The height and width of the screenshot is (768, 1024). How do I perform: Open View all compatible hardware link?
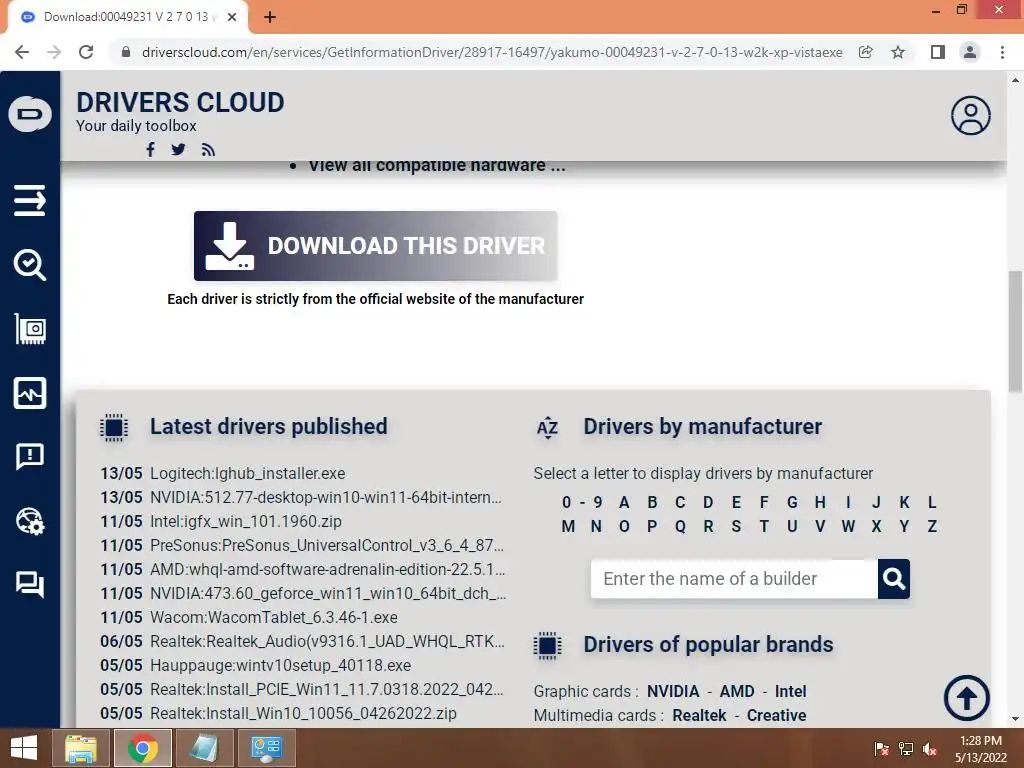pyautogui.click(x=437, y=165)
